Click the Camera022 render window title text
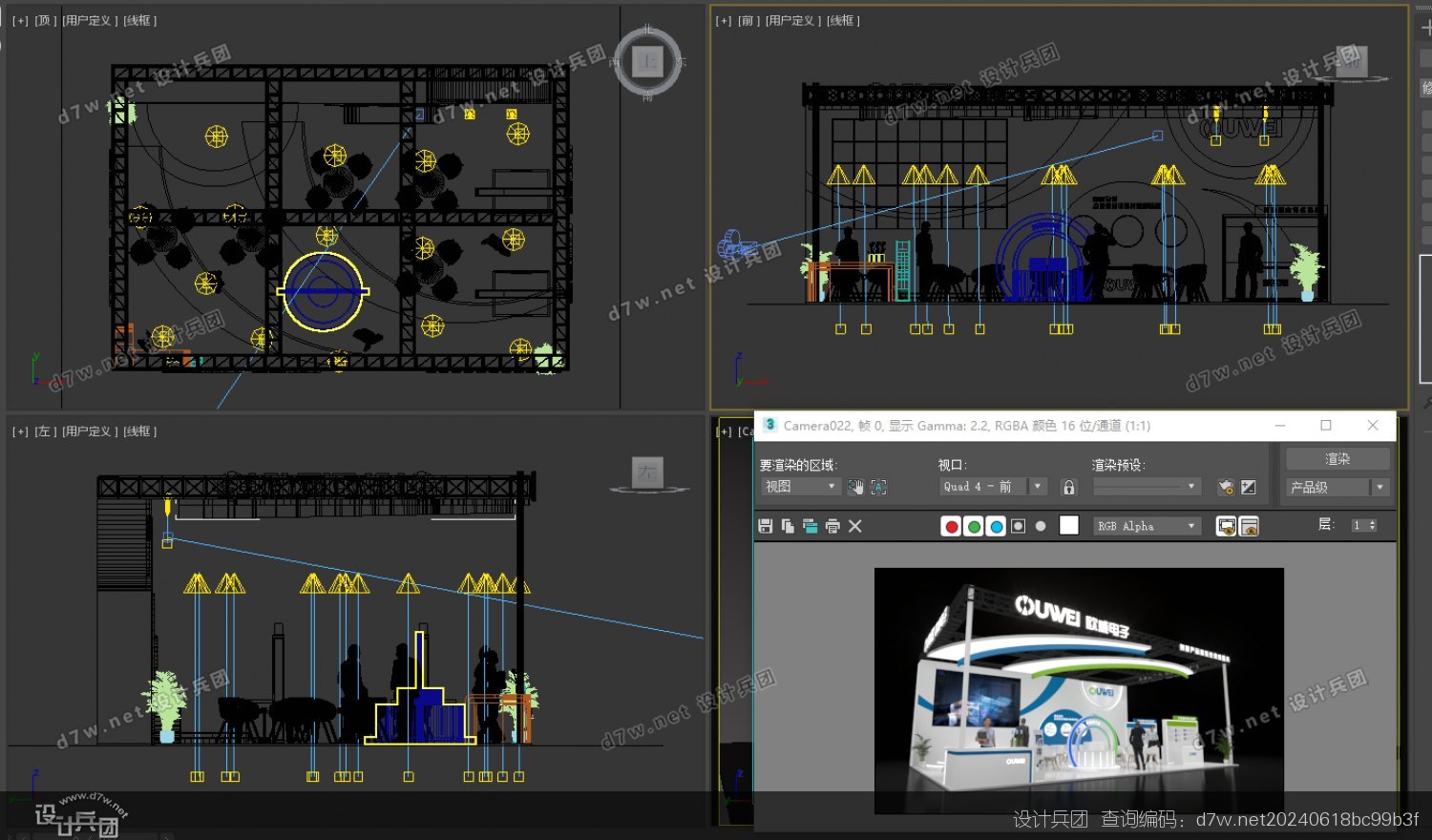The width and height of the screenshot is (1432, 840). [x=966, y=426]
